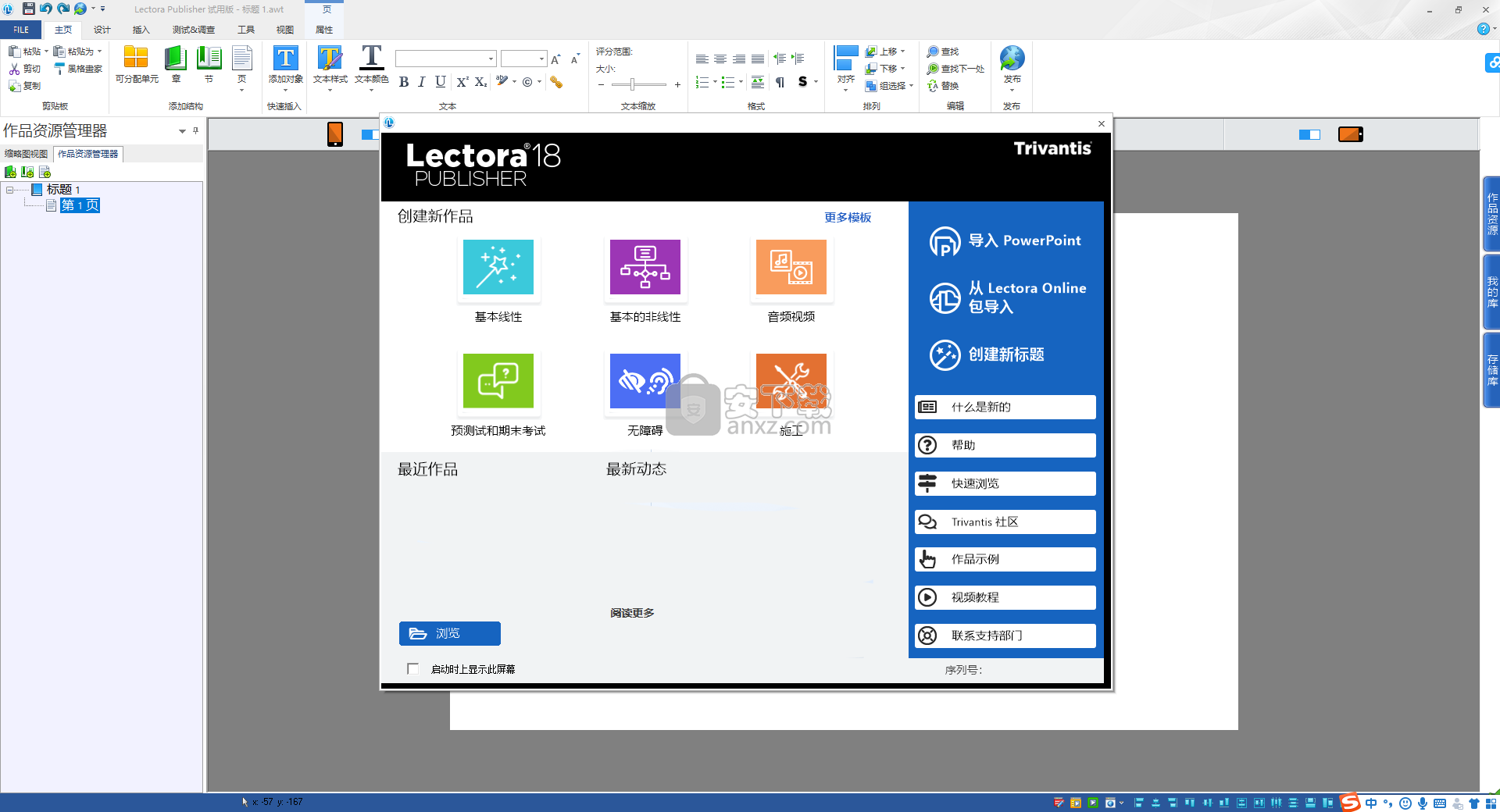The image size is (1500, 812).
Task: Click the 浏览 browse button
Action: (x=450, y=634)
